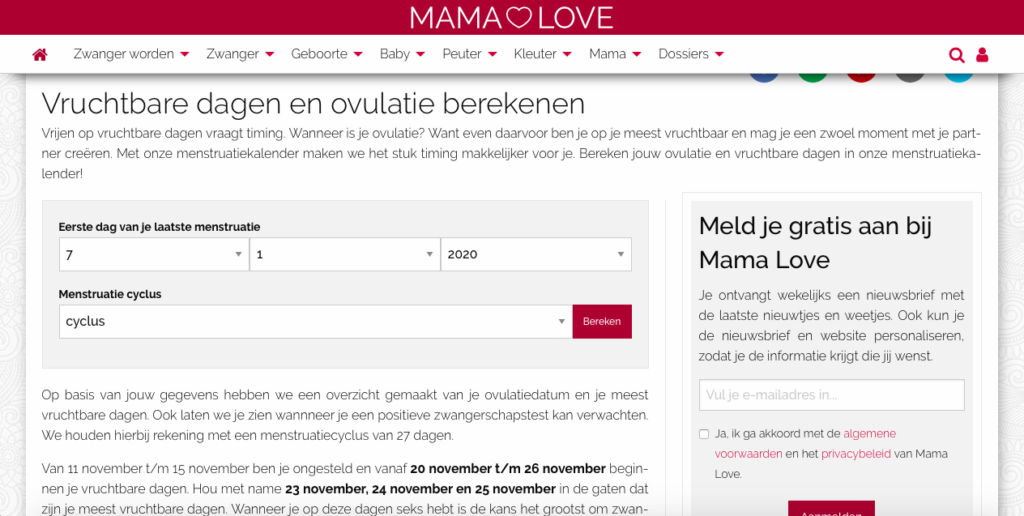
Task: Focus the e-mailadres input field
Action: [x=831, y=395]
